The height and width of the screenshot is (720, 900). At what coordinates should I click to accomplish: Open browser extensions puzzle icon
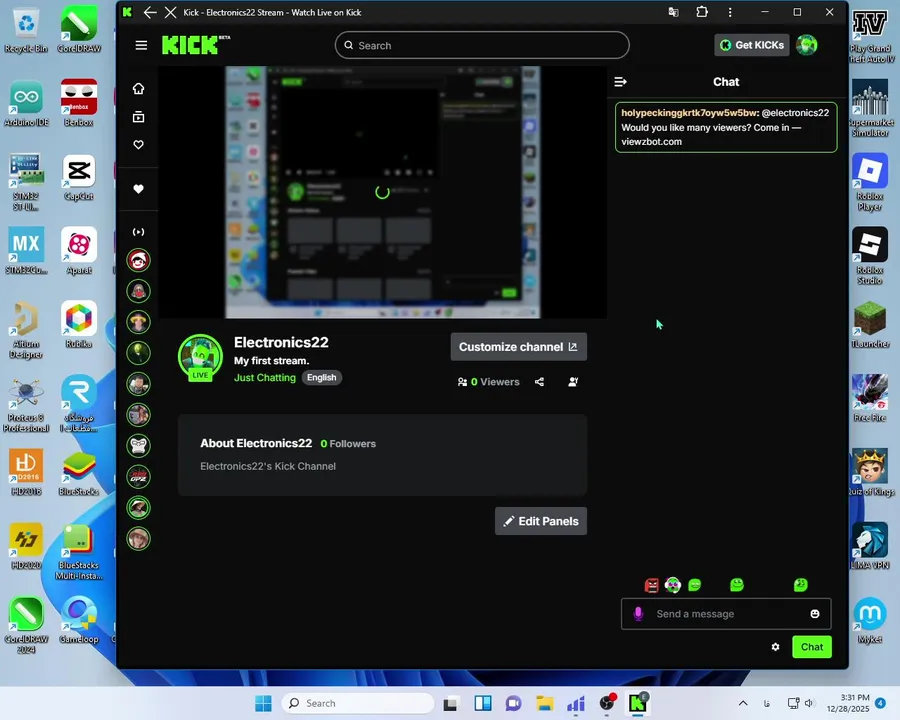(701, 12)
